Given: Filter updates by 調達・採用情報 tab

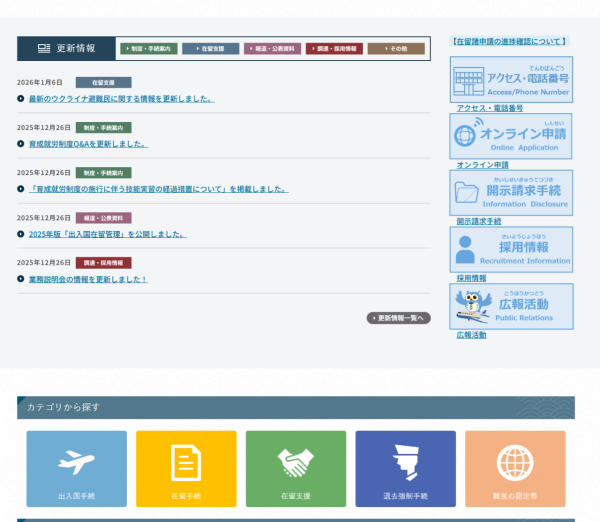Looking at the screenshot, I should click(334, 49).
